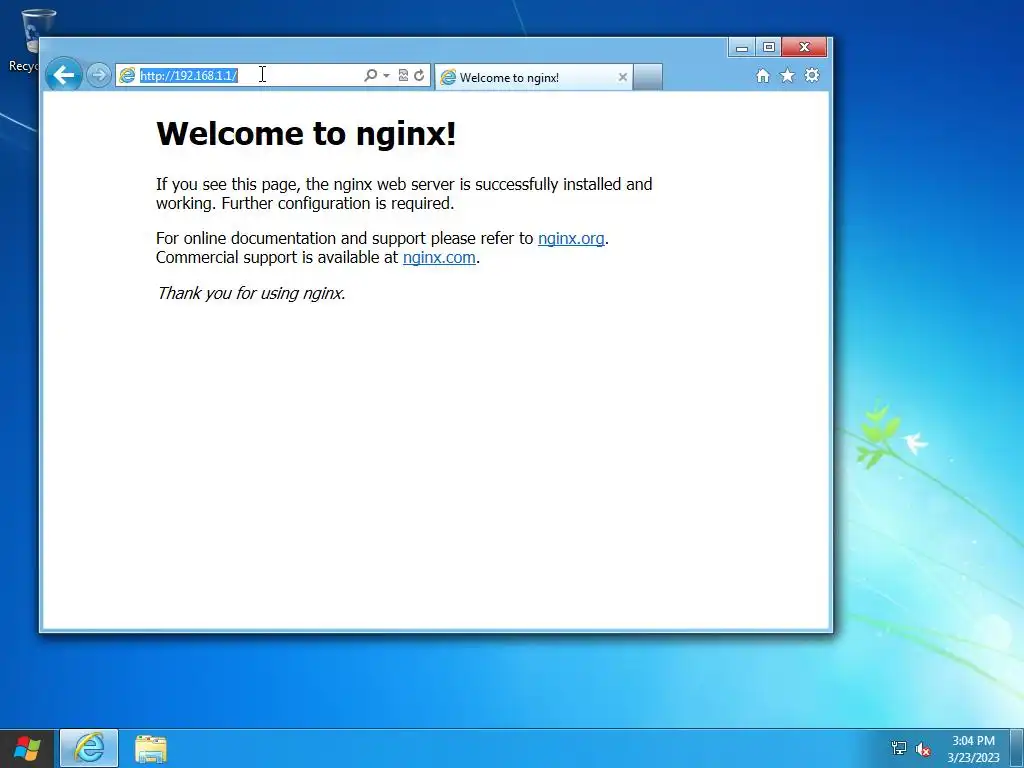This screenshot has width=1024, height=768.
Task: Open Windows Explorer from the taskbar
Action: [x=151, y=748]
